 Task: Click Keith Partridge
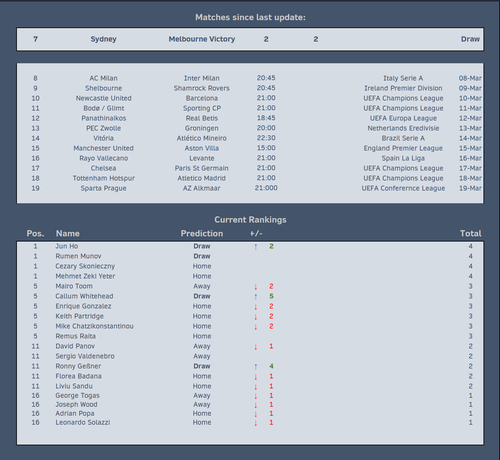79,316
